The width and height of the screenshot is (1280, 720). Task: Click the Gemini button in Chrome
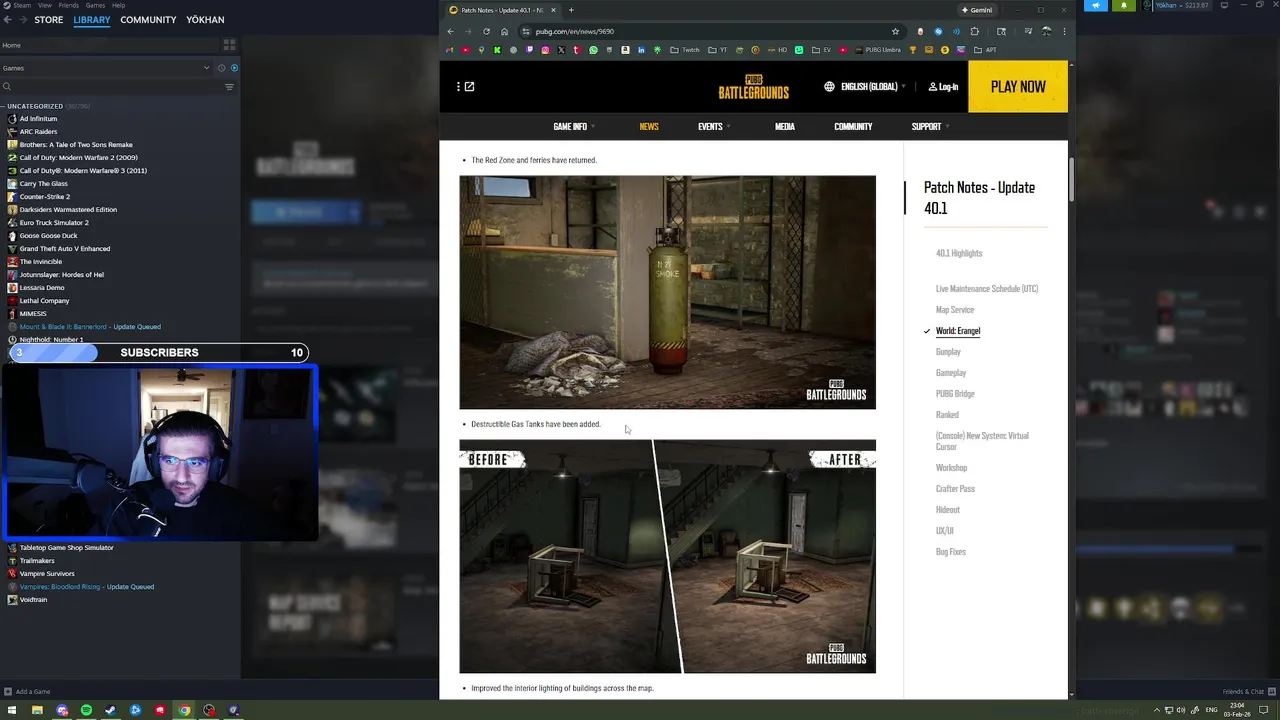(x=977, y=10)
